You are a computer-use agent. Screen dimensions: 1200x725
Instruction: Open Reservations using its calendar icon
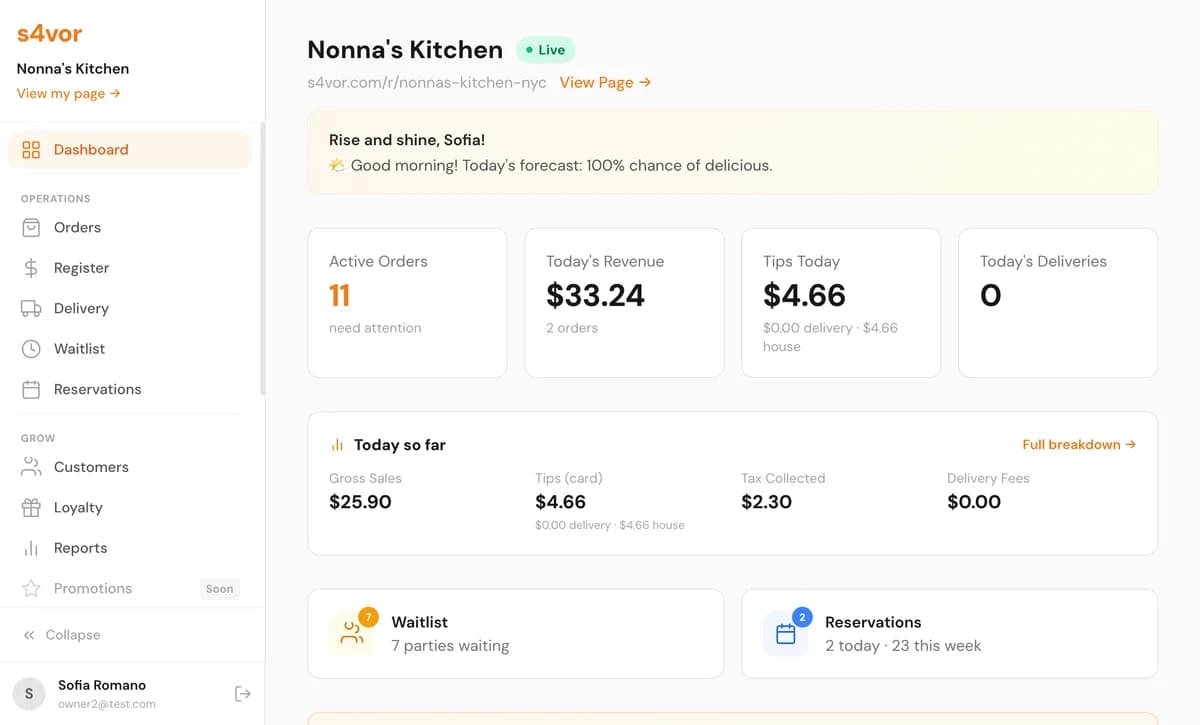point(30,389)
